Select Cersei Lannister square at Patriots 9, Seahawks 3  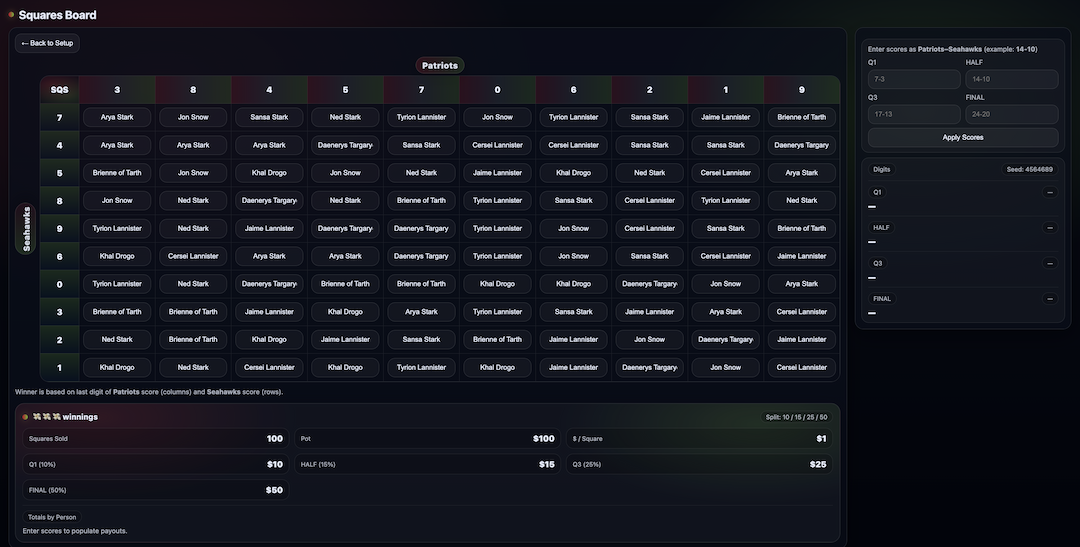802,311
